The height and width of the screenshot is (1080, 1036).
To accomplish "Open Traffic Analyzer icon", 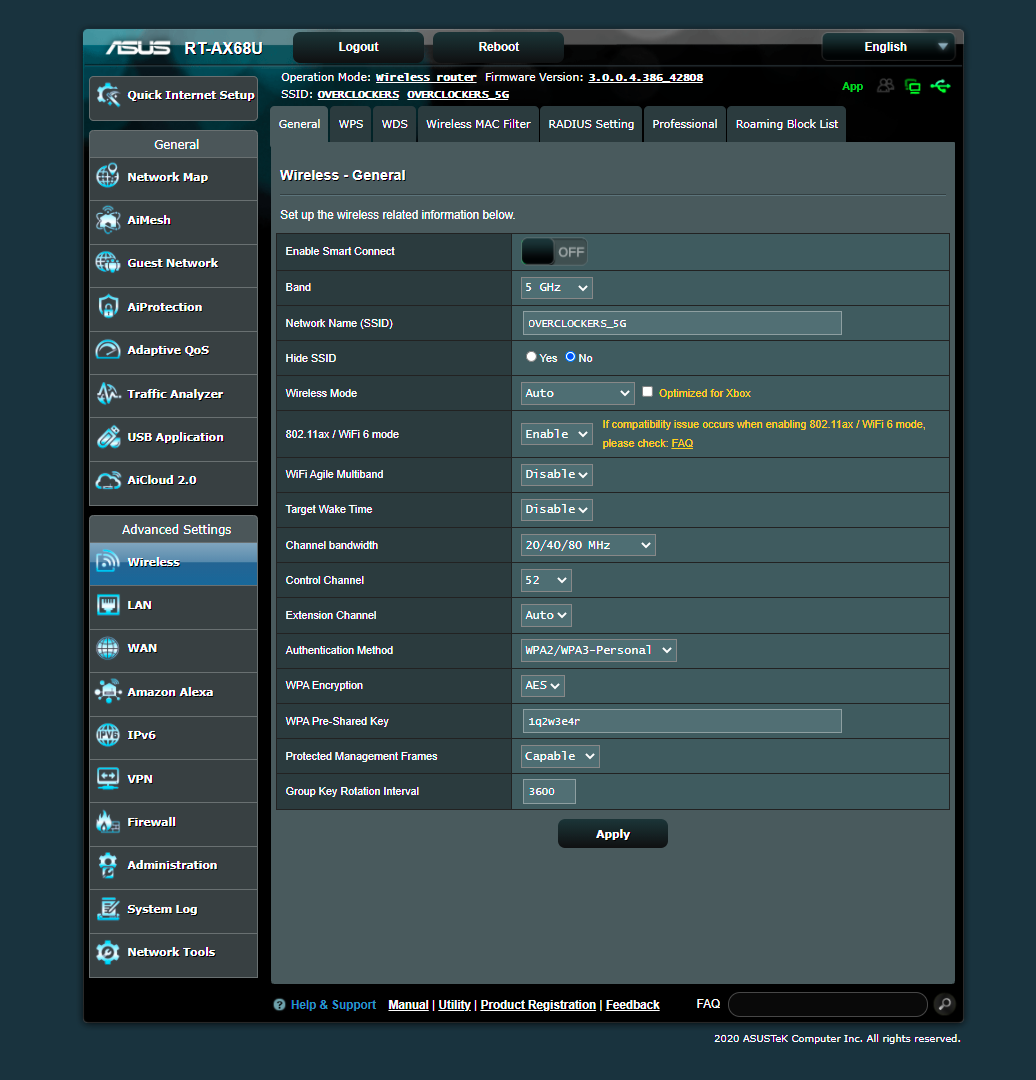I will (108, 393).
